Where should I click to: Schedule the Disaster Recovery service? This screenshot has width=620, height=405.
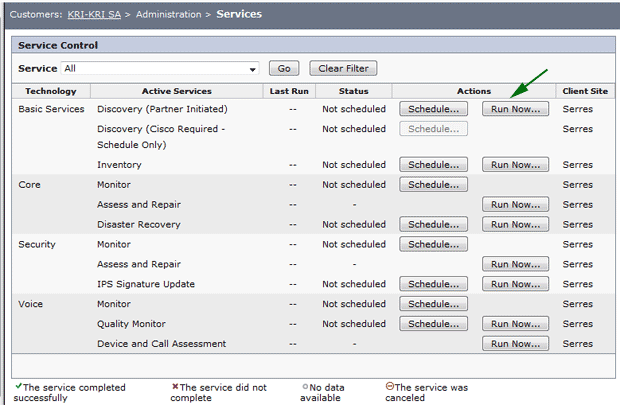[x=433, y=224]
